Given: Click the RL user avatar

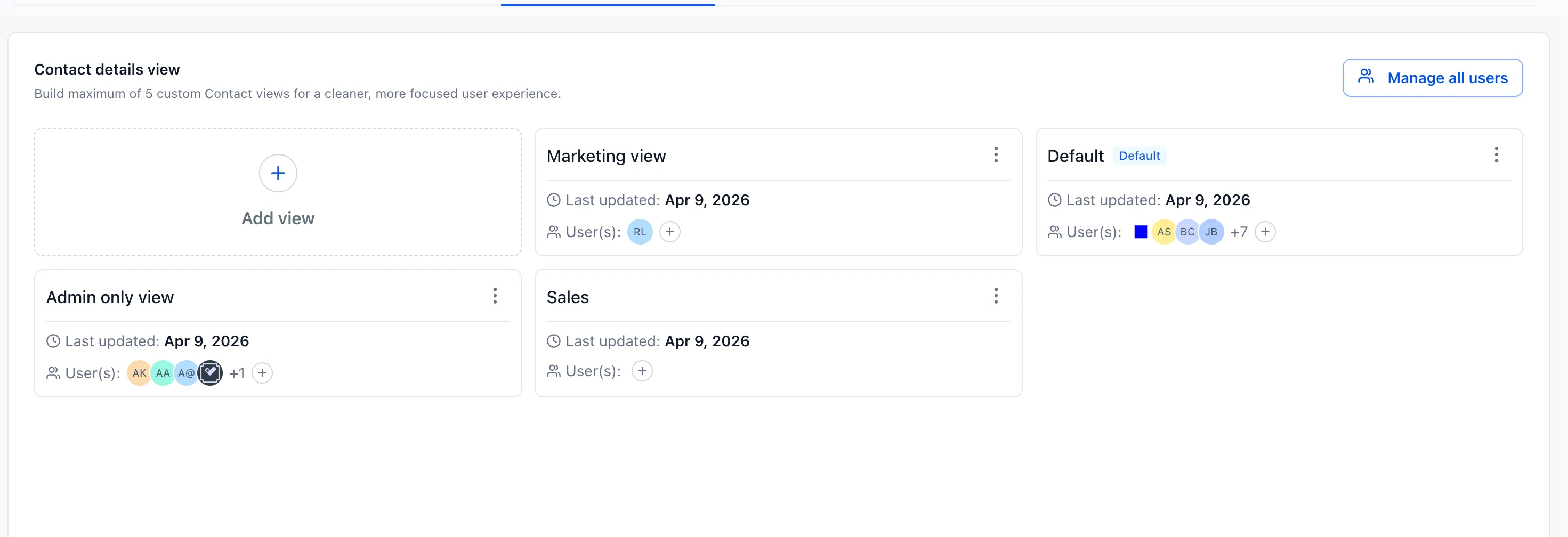Looking at the screenshot, I should pos(639,232).
